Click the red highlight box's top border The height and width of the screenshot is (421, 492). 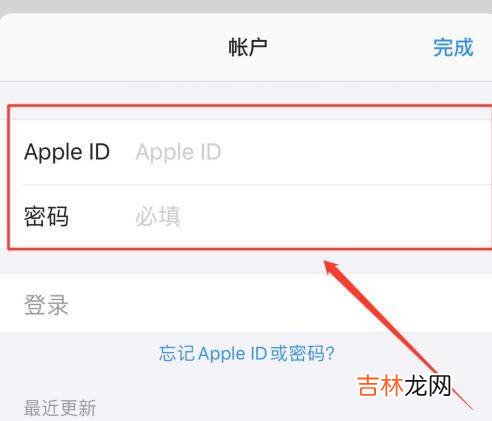pos(250,106)
